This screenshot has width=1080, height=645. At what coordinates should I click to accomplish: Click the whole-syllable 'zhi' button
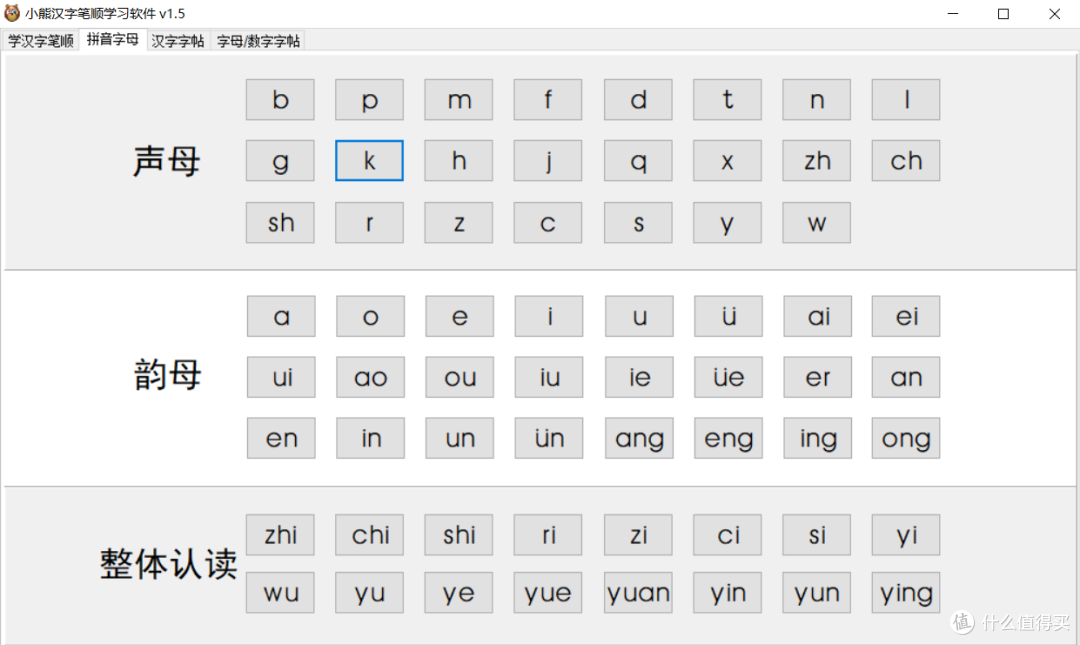click(280, 535)
